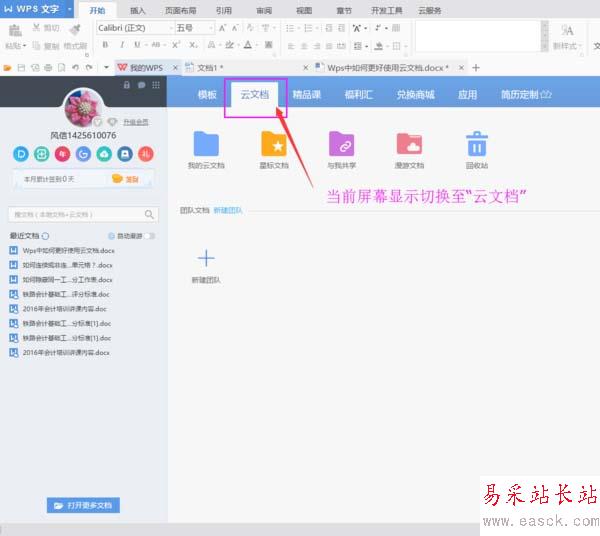The height and width of the screenshot is (536, 600).
Task: Click Bold in the ribbon
Action: pos(105,45)
